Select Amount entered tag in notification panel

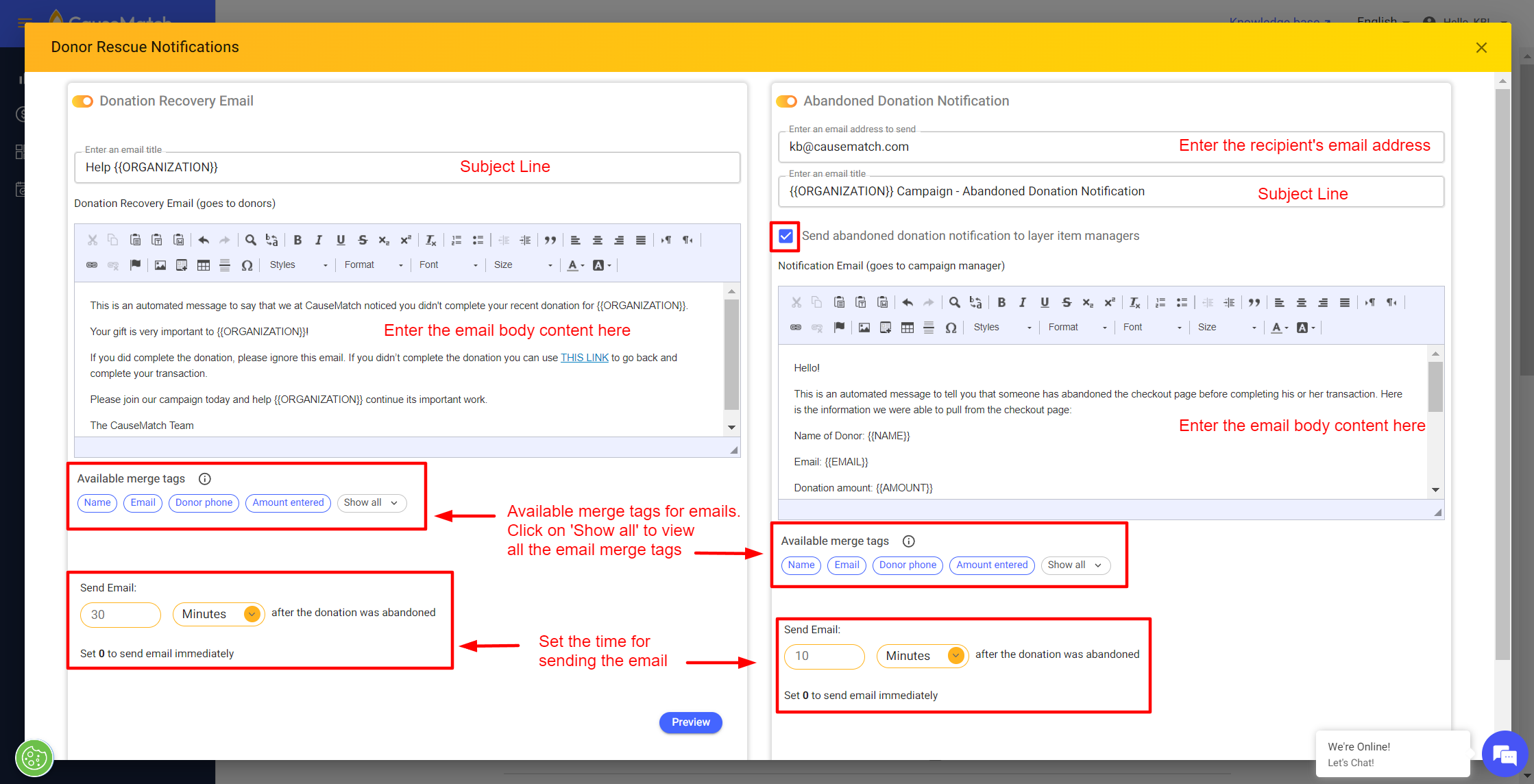(x=992, y=565)
